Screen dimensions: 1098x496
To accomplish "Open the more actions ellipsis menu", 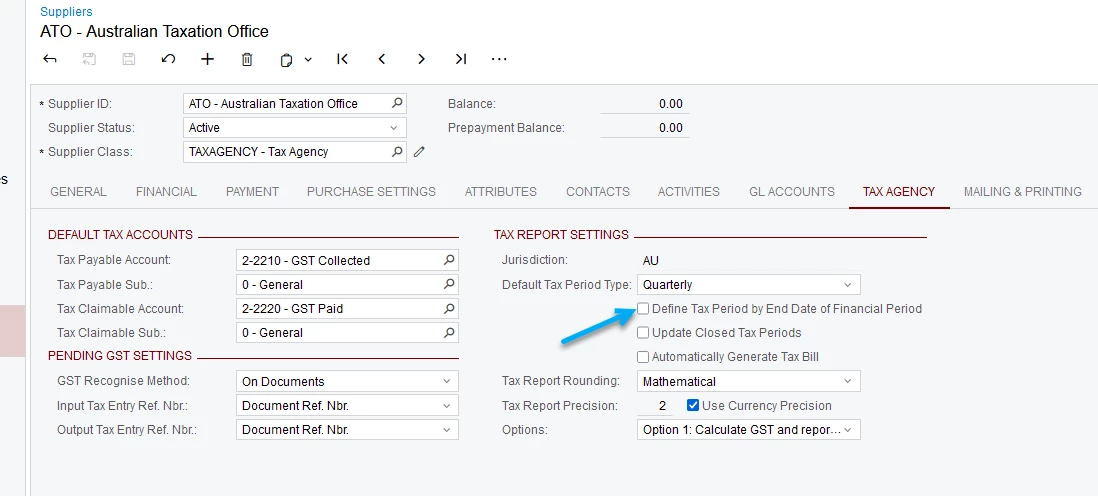I will coord(499,60).
